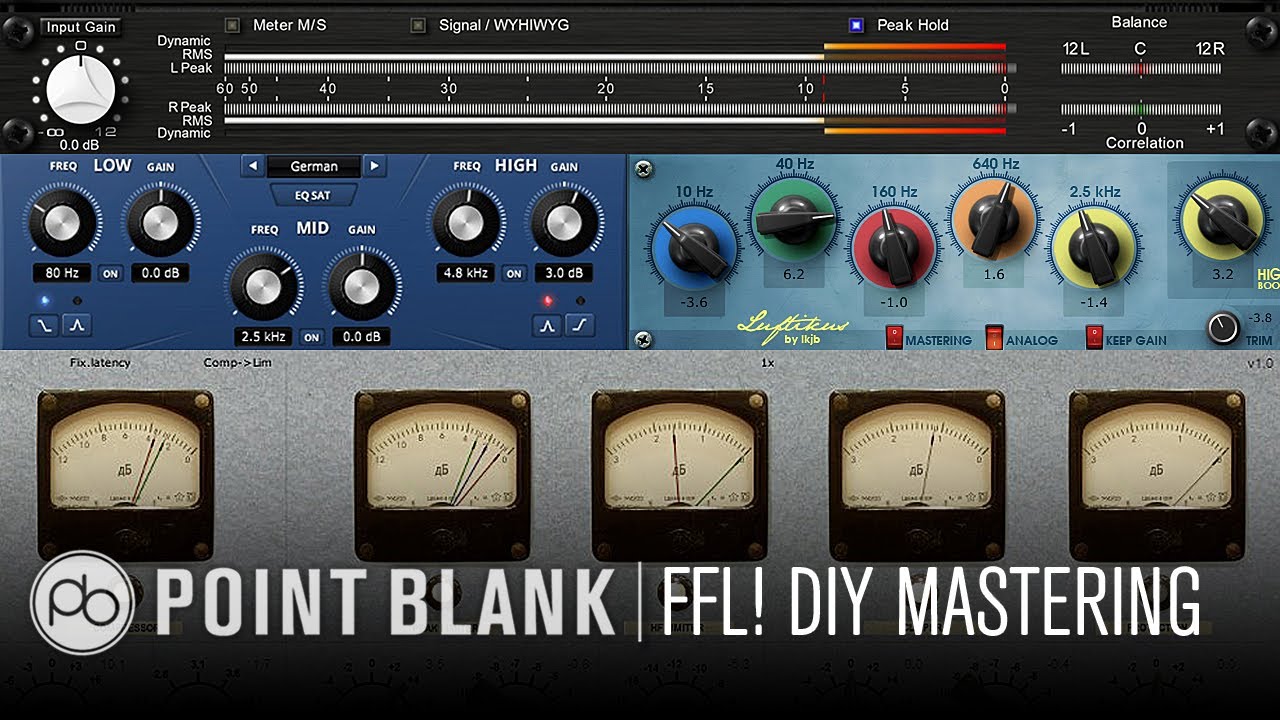Viewport: 1280px width, 720px height.
Task: Click the 0.0 dB Input Gain readout
Action: tap(80, 144)
